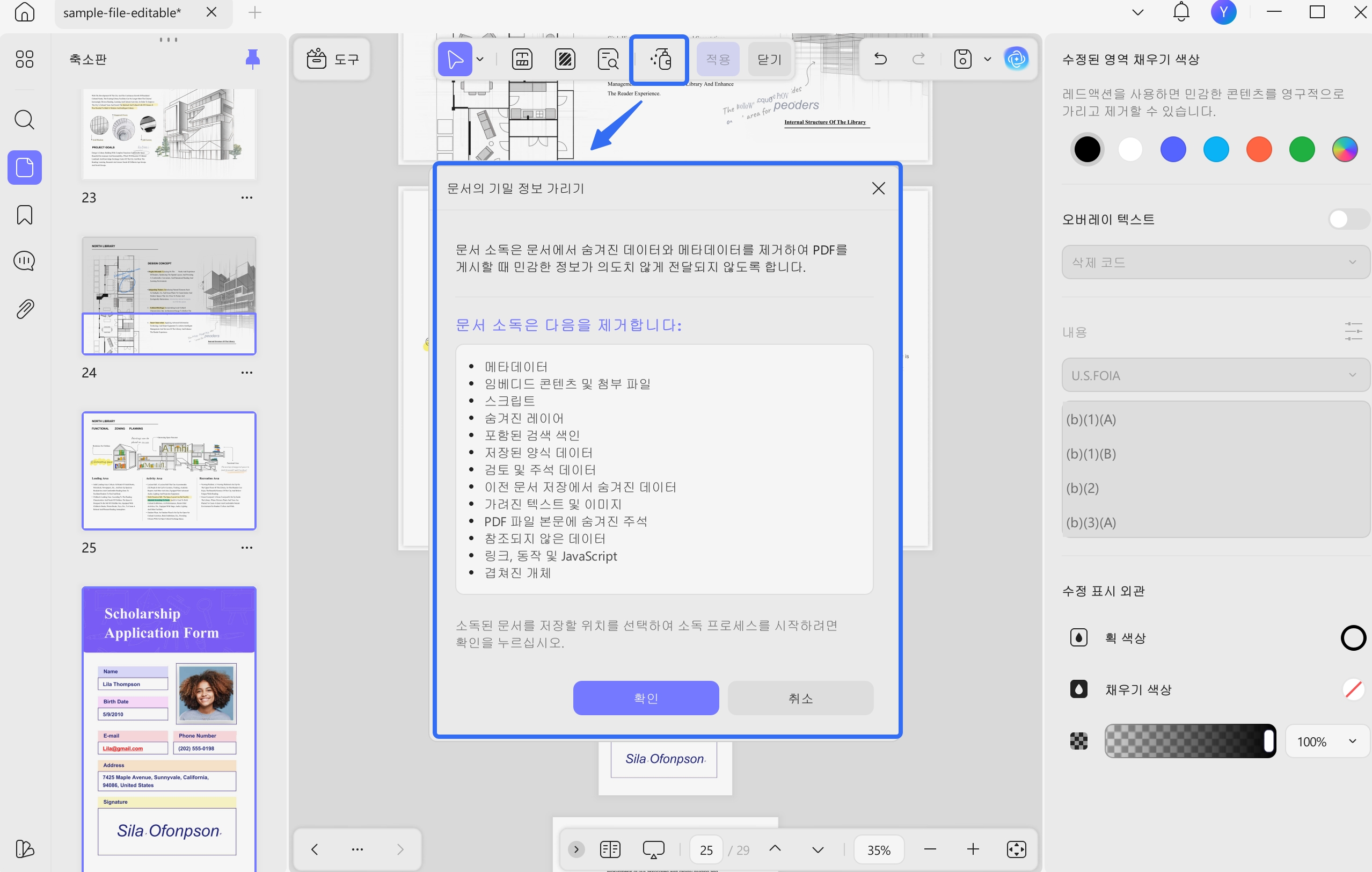Open the Comments panel icon
Screen dimensions: 1372x872
[25, 261]
